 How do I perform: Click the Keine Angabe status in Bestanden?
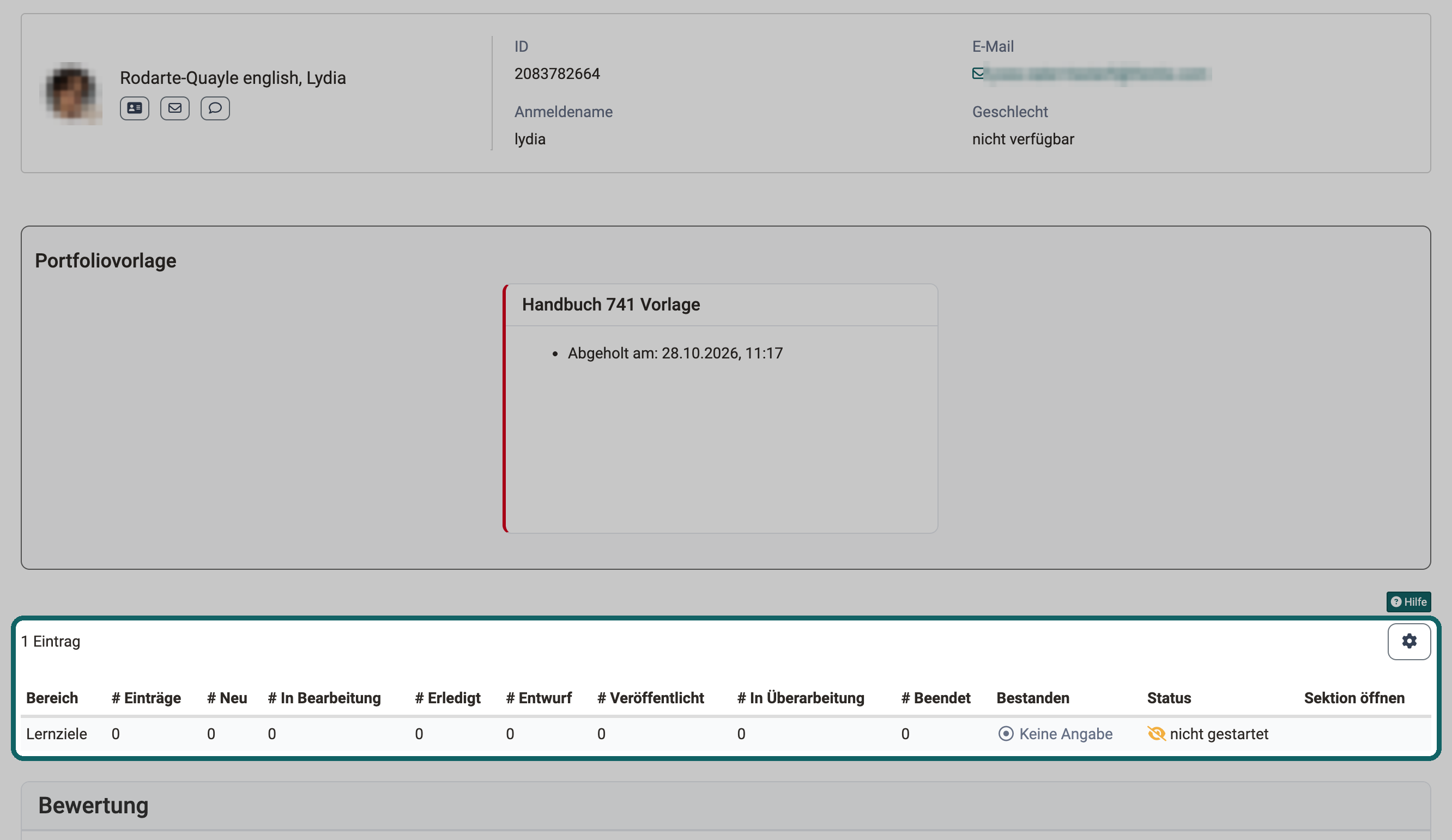tap(1066, 733)
